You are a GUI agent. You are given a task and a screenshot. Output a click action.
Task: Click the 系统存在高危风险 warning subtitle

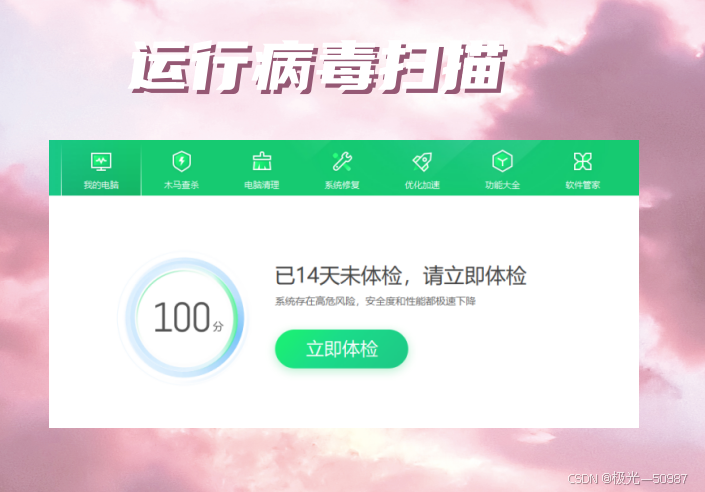pos(375,301)
